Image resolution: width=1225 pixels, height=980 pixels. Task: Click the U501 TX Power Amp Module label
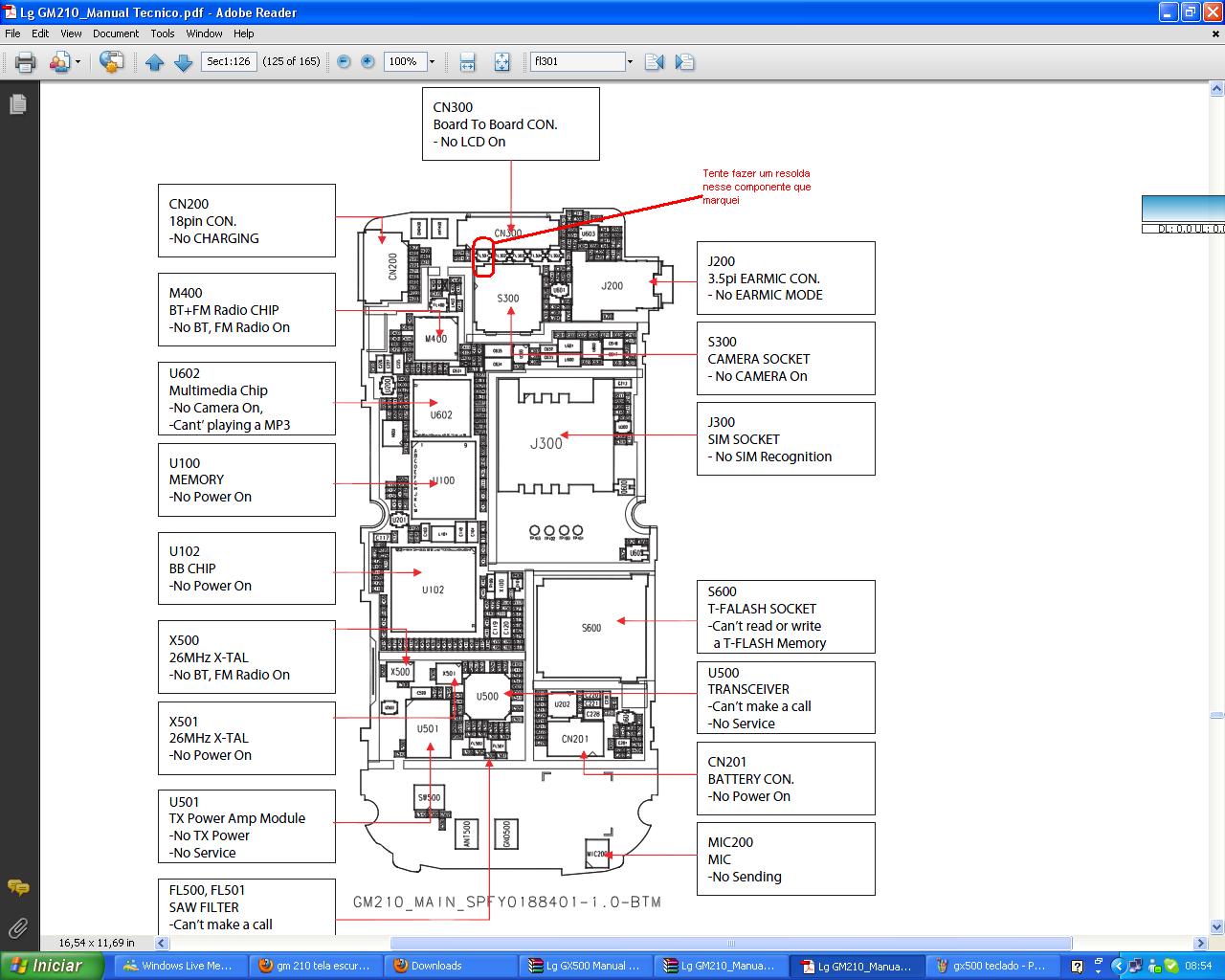tap(247, 827)
